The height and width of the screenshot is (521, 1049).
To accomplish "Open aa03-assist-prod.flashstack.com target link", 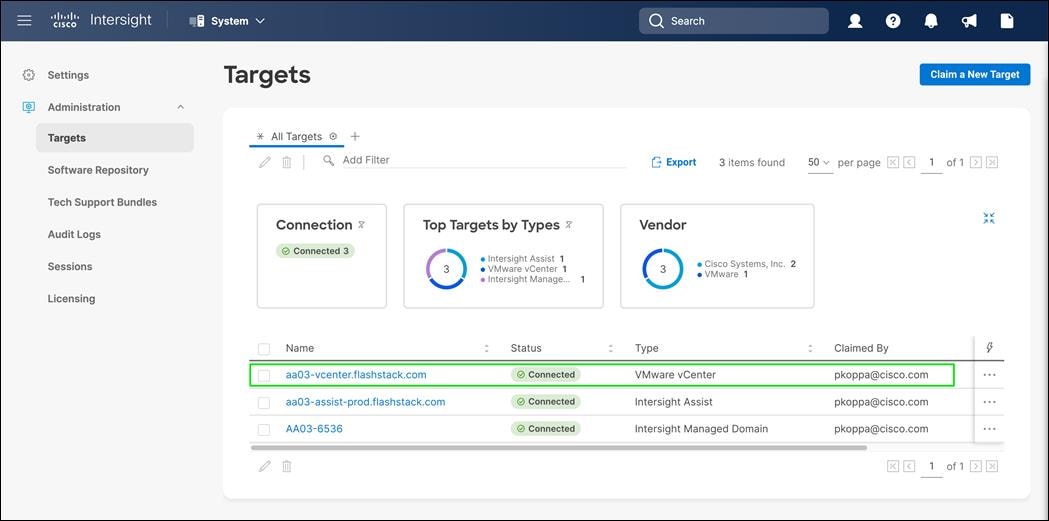I will click(x=365, y=402).
